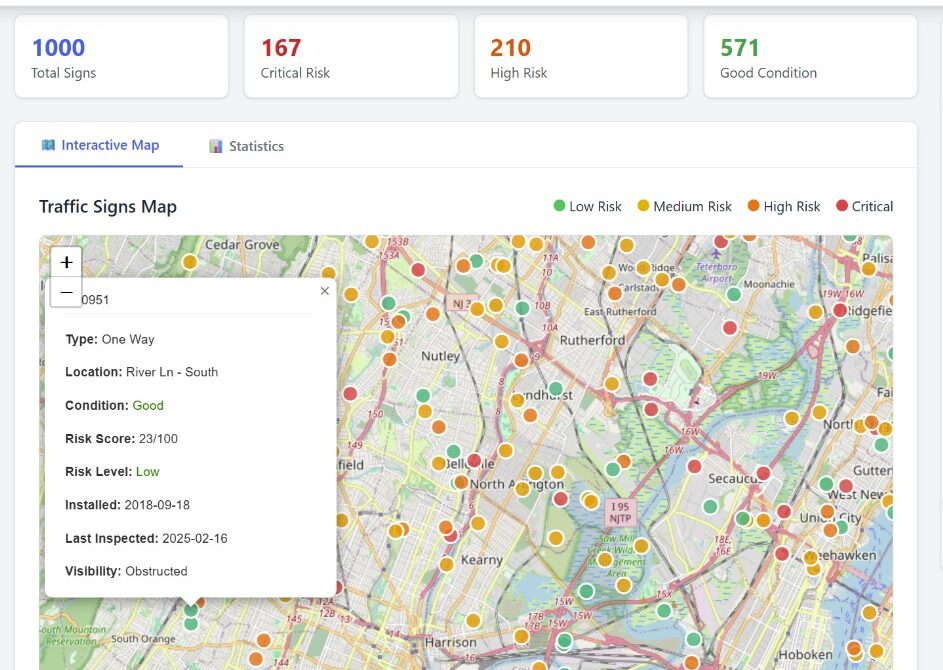Open the Total Signs summary card

tap(121, 57)
